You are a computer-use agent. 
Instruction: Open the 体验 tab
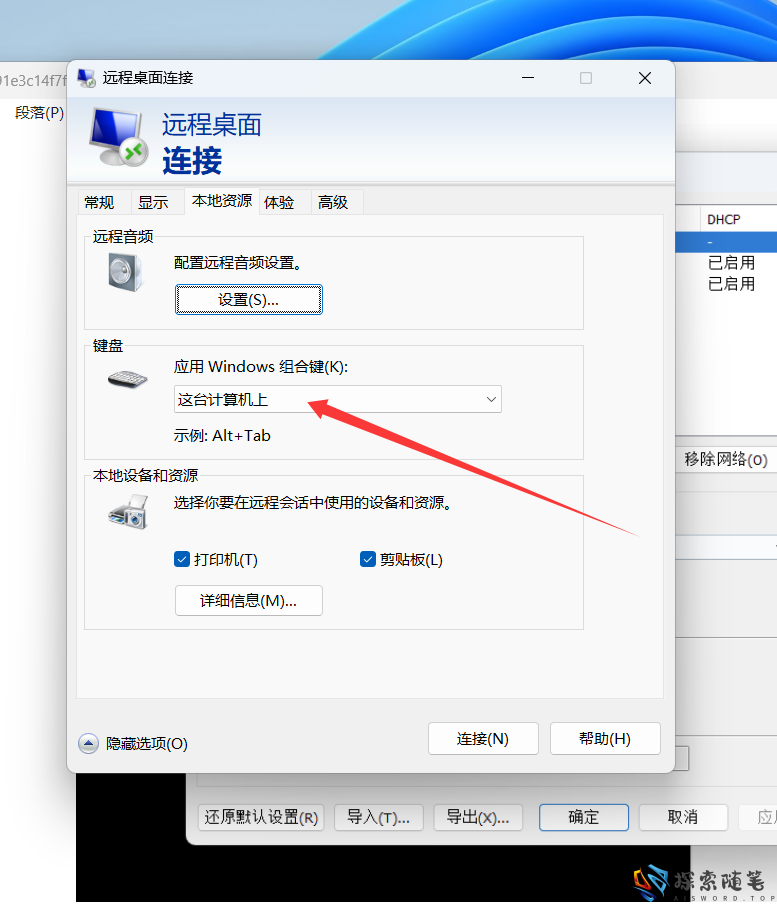279,202
